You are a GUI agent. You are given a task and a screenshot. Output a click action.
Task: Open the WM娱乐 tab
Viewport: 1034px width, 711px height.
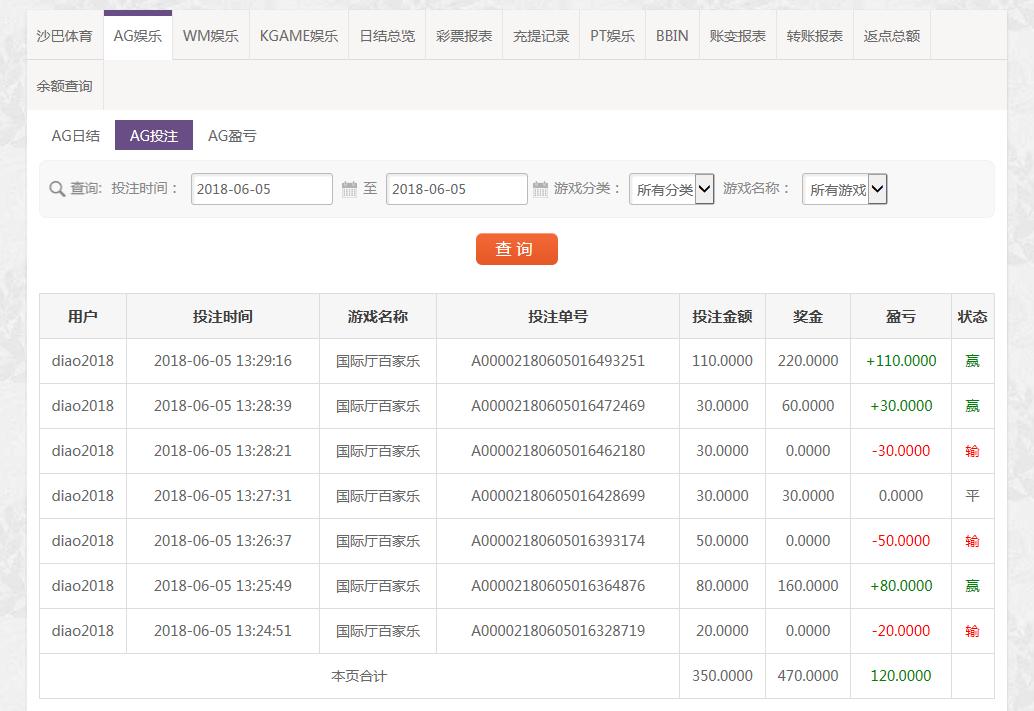pos(210,35)
